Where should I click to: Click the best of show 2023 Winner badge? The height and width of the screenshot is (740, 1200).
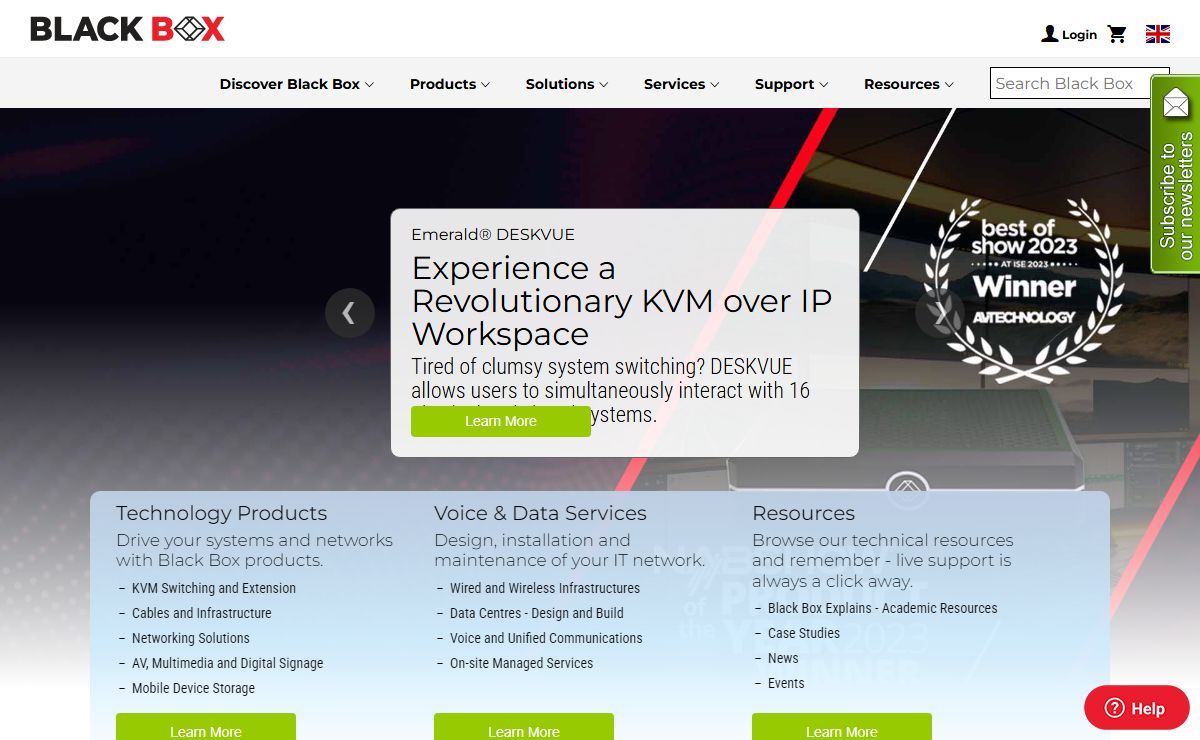1024,290
